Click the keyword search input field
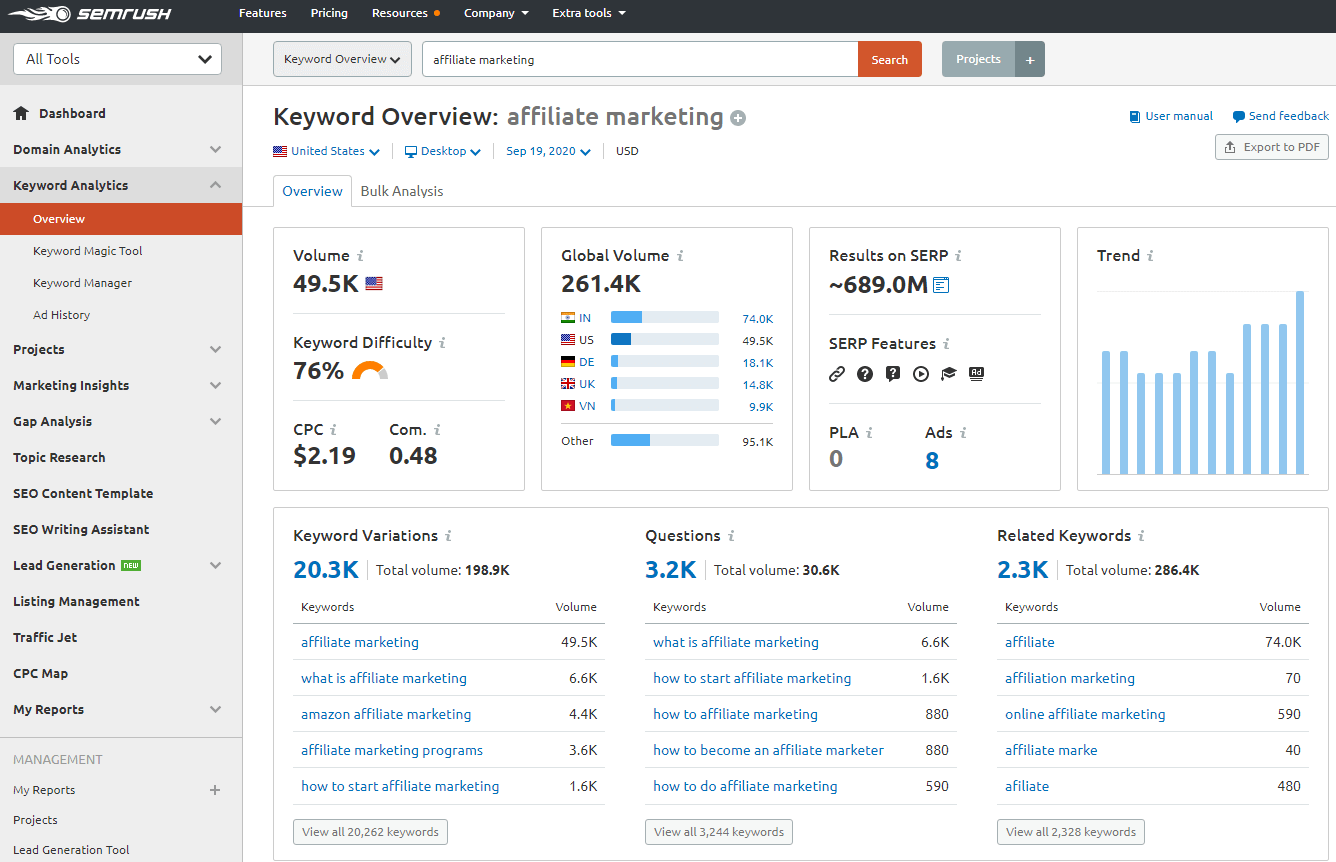This screenshot has height=862, width=1336. pyautogui.click(x=640, y=59)
